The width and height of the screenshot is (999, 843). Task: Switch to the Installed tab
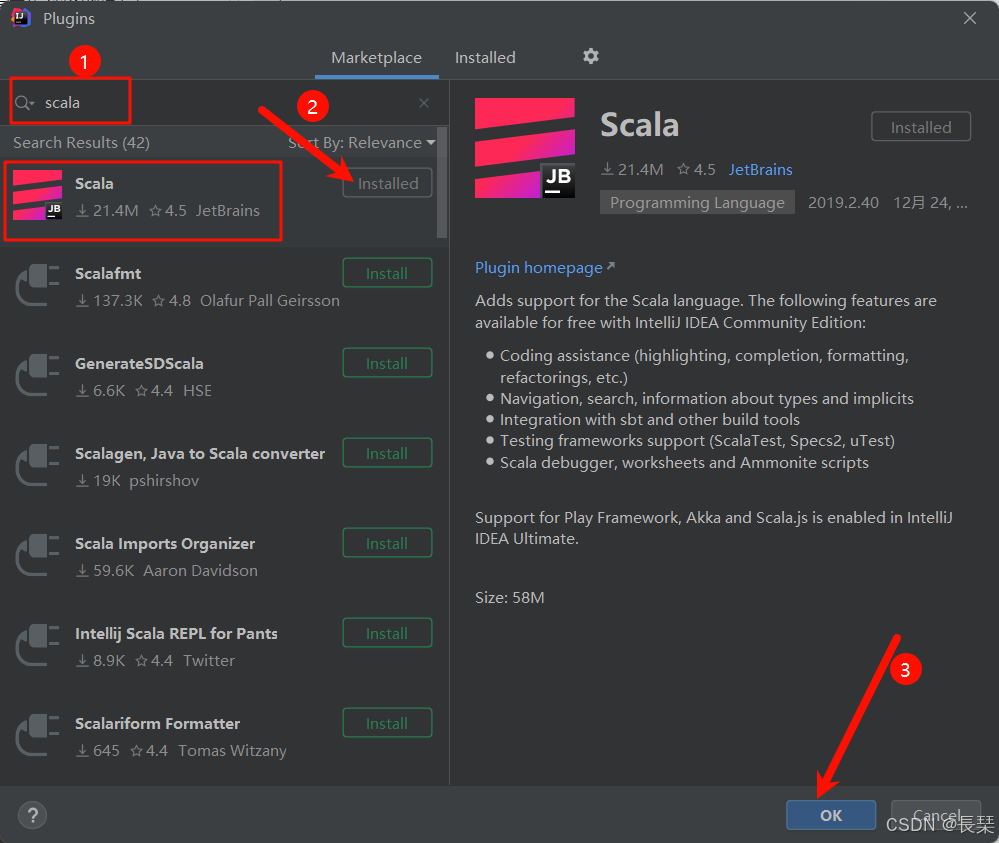[x=485, y=57]
